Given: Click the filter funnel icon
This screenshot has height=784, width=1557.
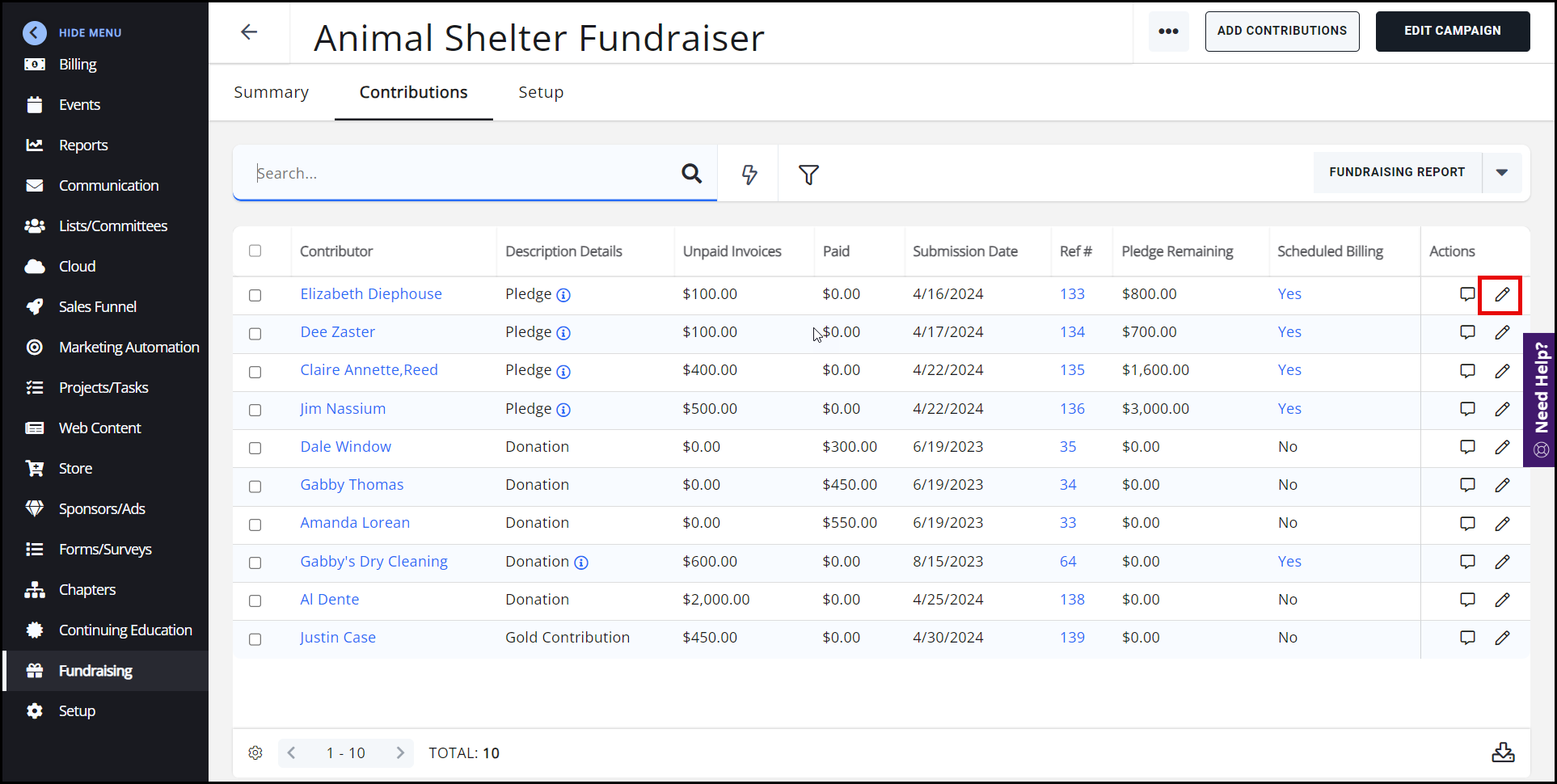Looking at the screenshot, I should coord(808,175).
